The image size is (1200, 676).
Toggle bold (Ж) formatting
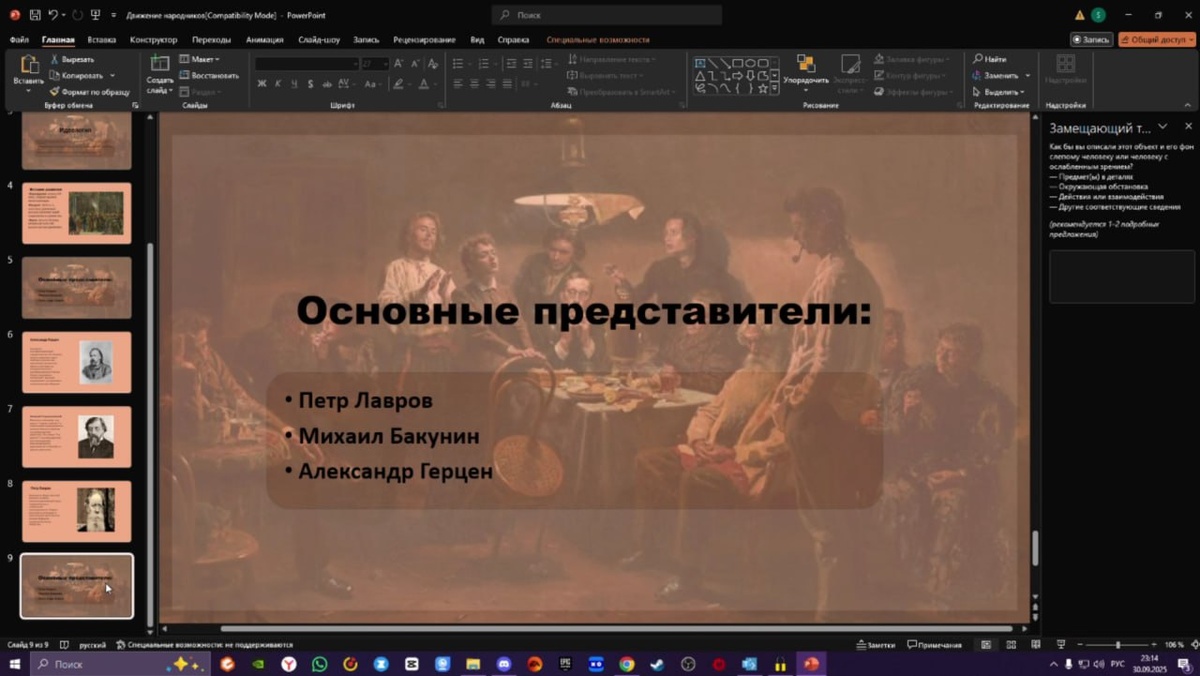[262, 84]
